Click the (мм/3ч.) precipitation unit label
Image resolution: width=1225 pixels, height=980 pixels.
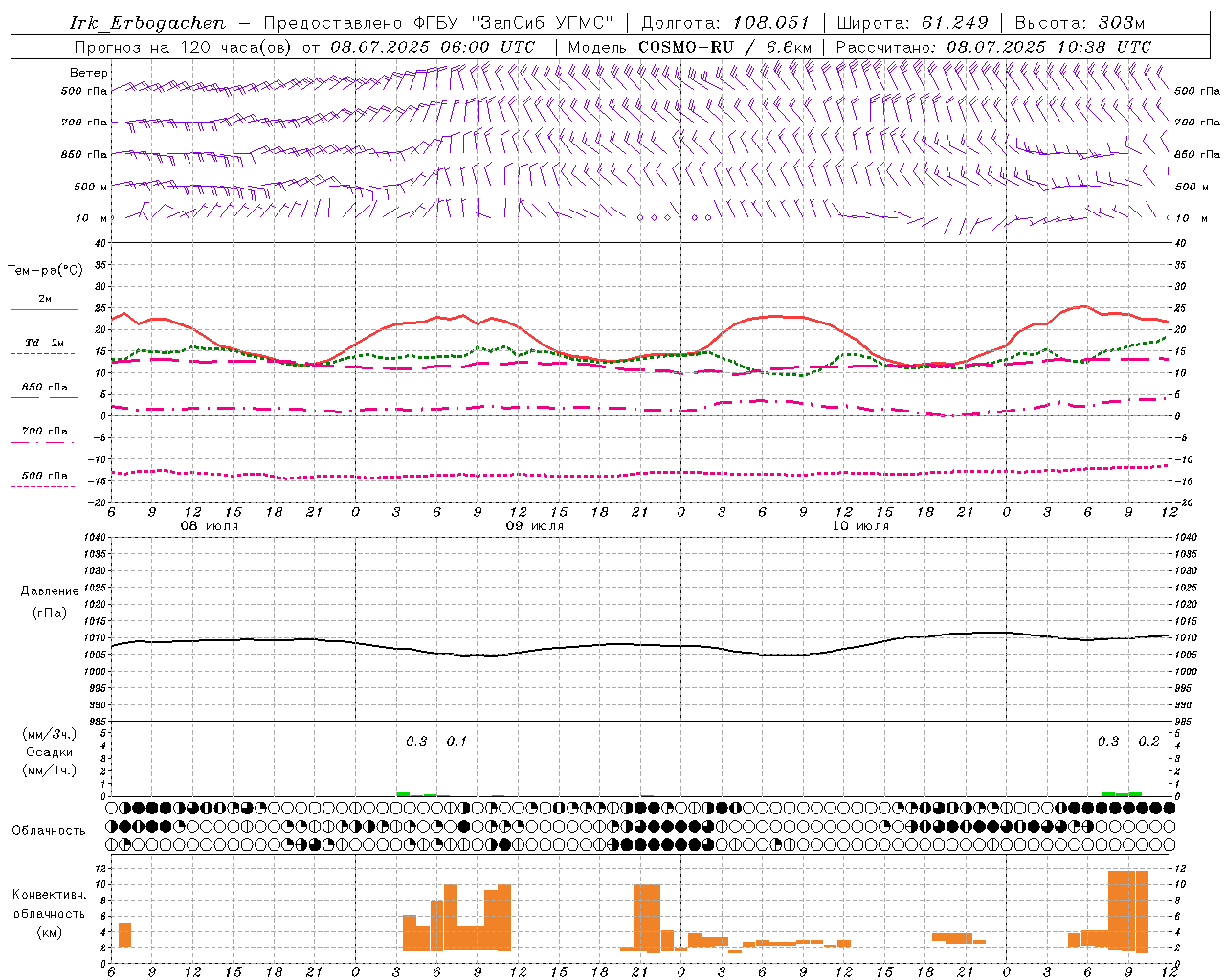click(x=50, y=734)
